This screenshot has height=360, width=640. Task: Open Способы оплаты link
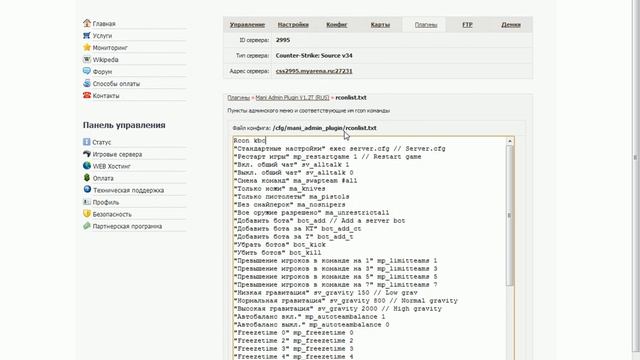click(116, 84)
